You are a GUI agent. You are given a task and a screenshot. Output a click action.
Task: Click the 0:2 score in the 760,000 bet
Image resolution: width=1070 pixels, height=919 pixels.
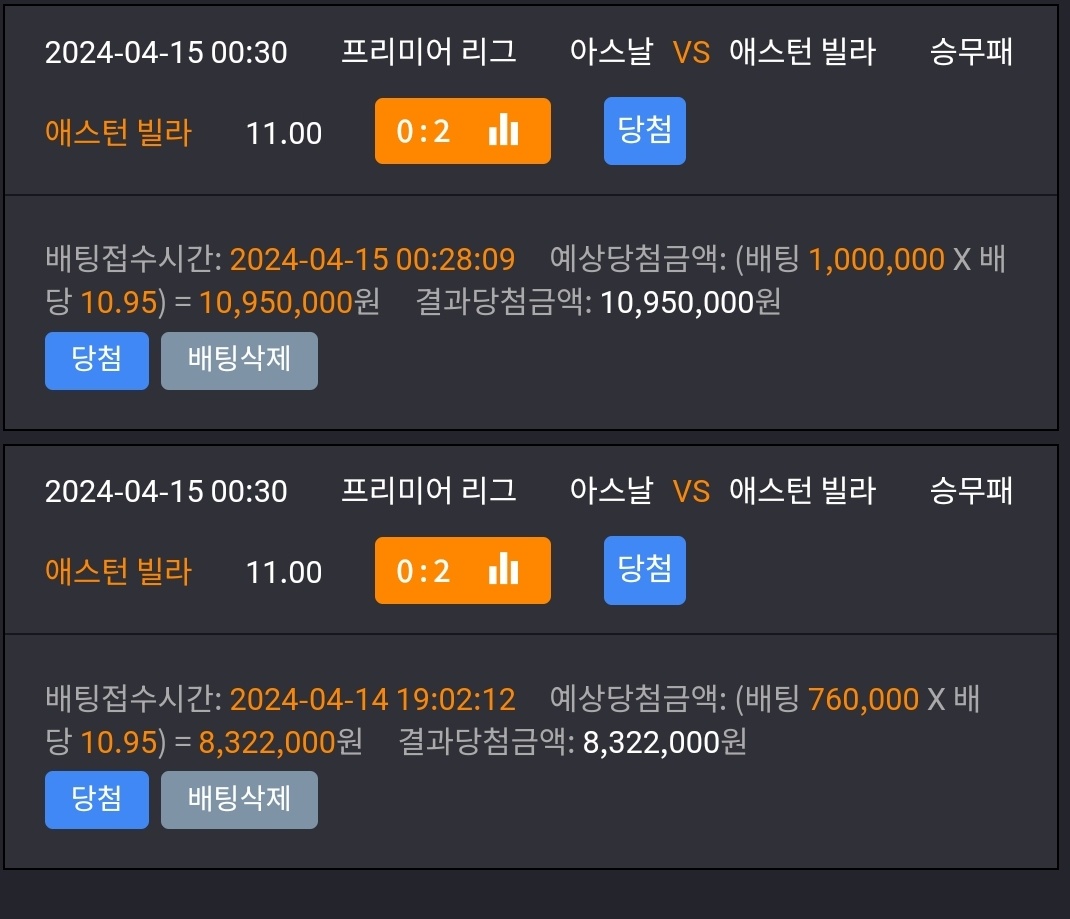[x=424, y=571]
